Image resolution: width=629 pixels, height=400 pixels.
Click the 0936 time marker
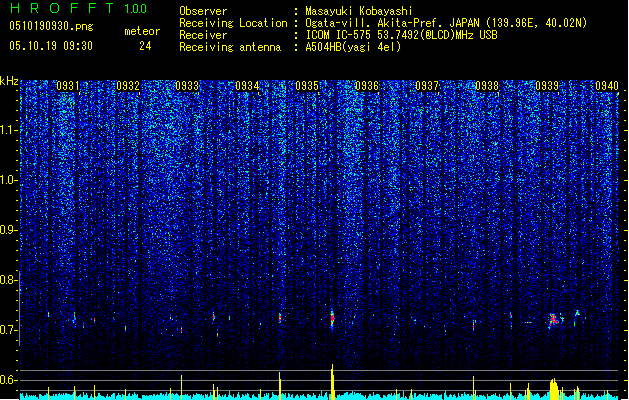tap(367, 86)
